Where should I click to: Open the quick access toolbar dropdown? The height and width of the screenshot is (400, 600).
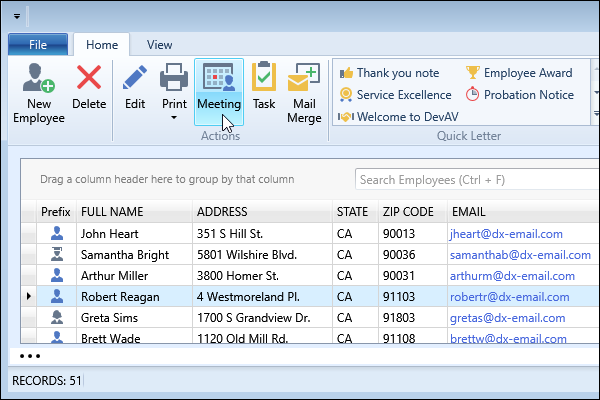pyautogui.click(x=17, y=17)
